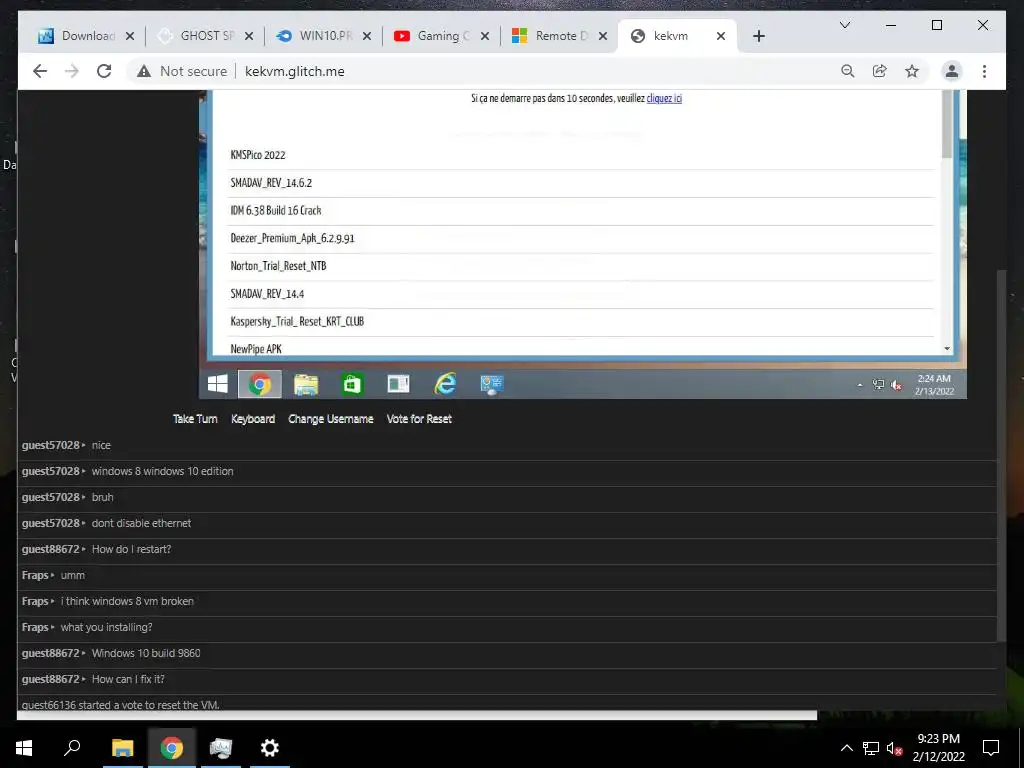Go back with the browser back arrow

[40, 71]
